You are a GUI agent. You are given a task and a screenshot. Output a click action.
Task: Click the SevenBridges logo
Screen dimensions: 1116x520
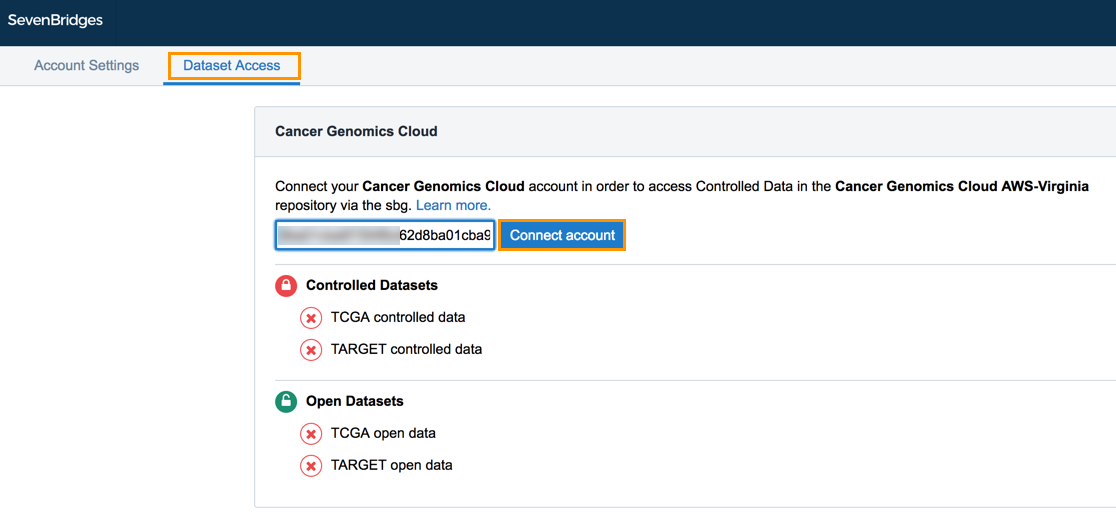click(x=55, y=20)
